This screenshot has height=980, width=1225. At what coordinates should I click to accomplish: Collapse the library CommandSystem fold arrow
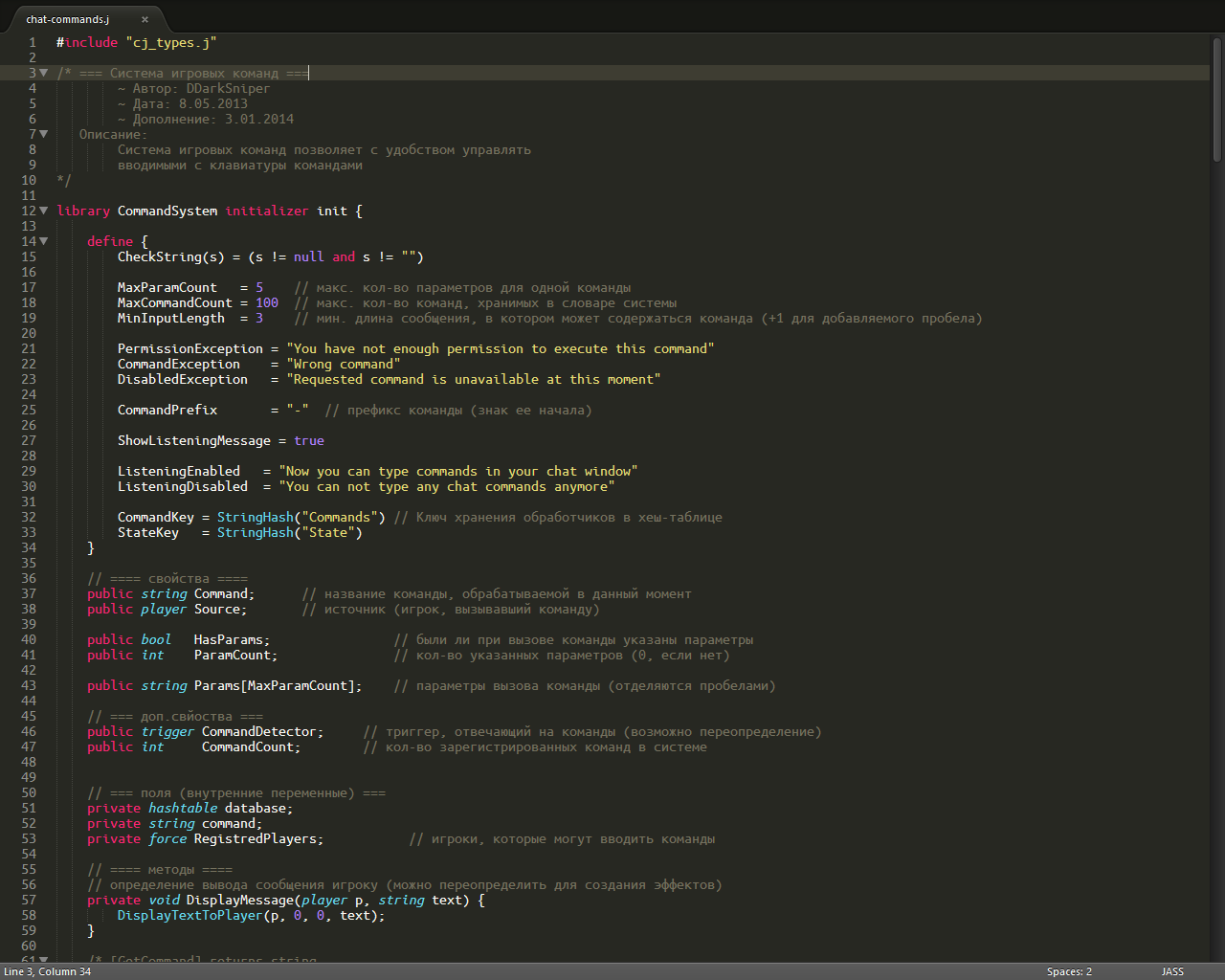[43, 211]
